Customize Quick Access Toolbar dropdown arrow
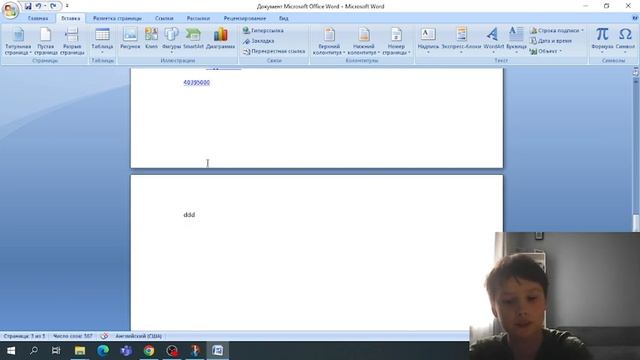 pos(67,6)
